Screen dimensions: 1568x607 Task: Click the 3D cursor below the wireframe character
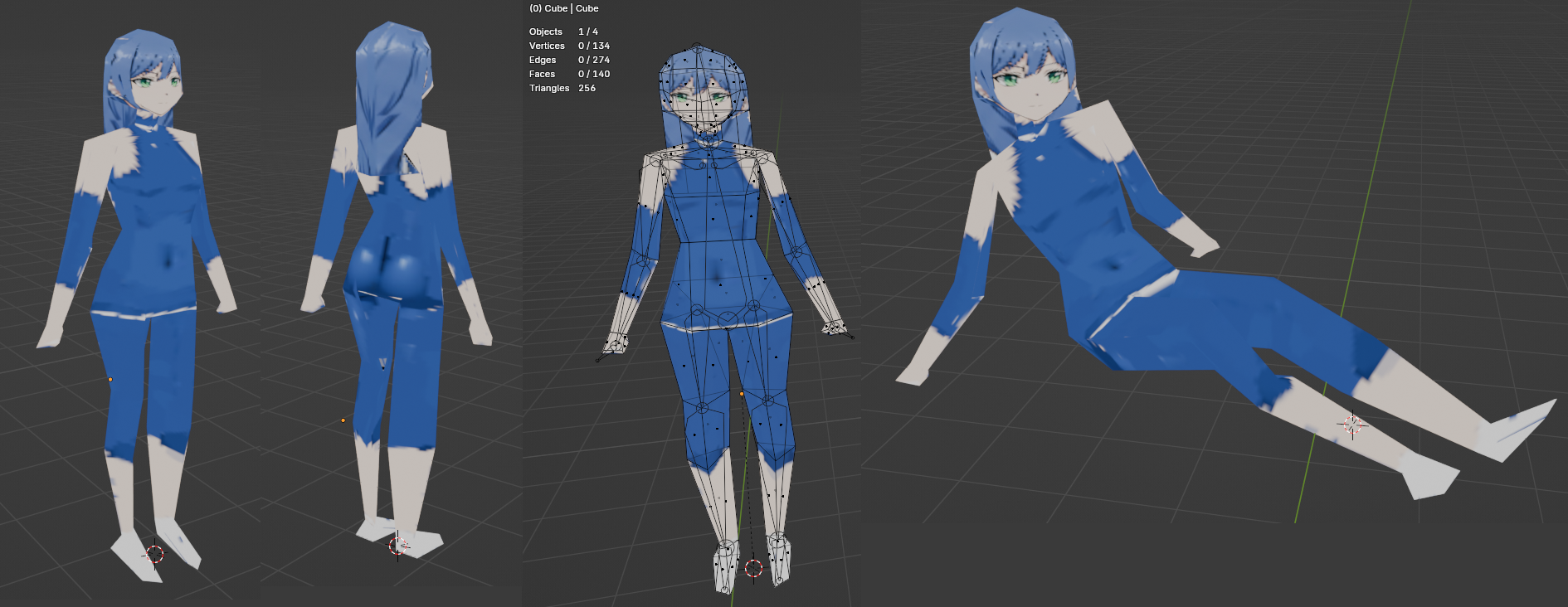[x=753, y=568]
